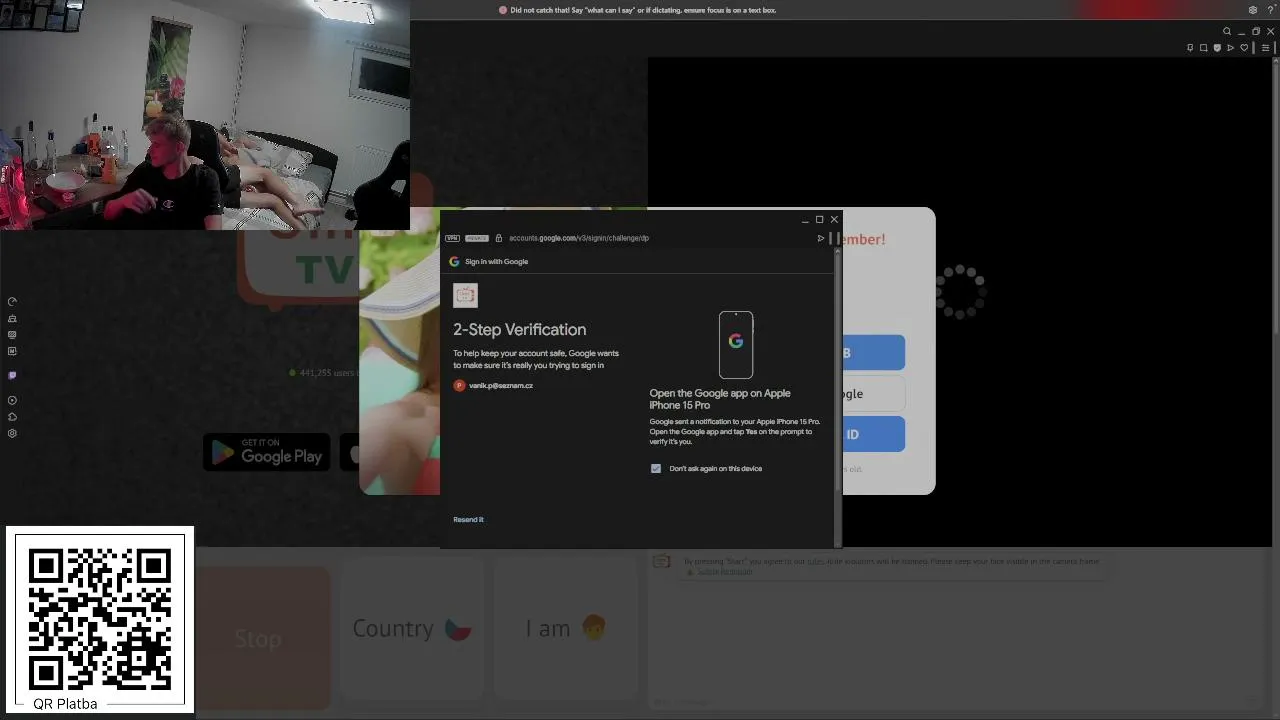Screen dimensions: 1280x720
Task: Click the app logo thumbnail above 2-Step Verification
Action: tap(465, 295)
